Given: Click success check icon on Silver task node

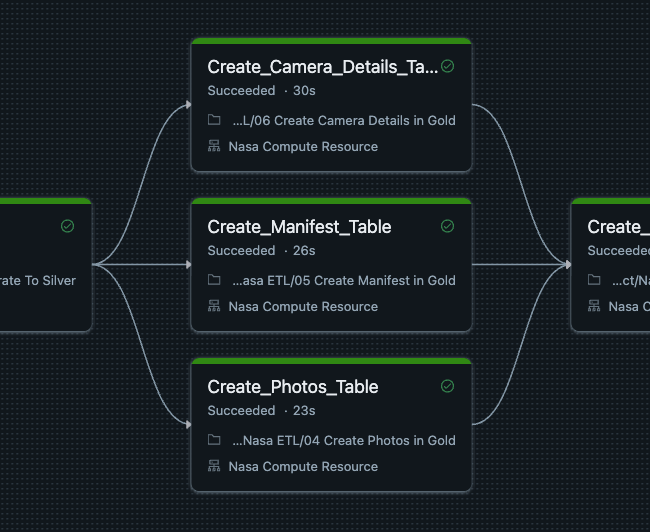Looking at the screenshot, I should coord(68,226).
